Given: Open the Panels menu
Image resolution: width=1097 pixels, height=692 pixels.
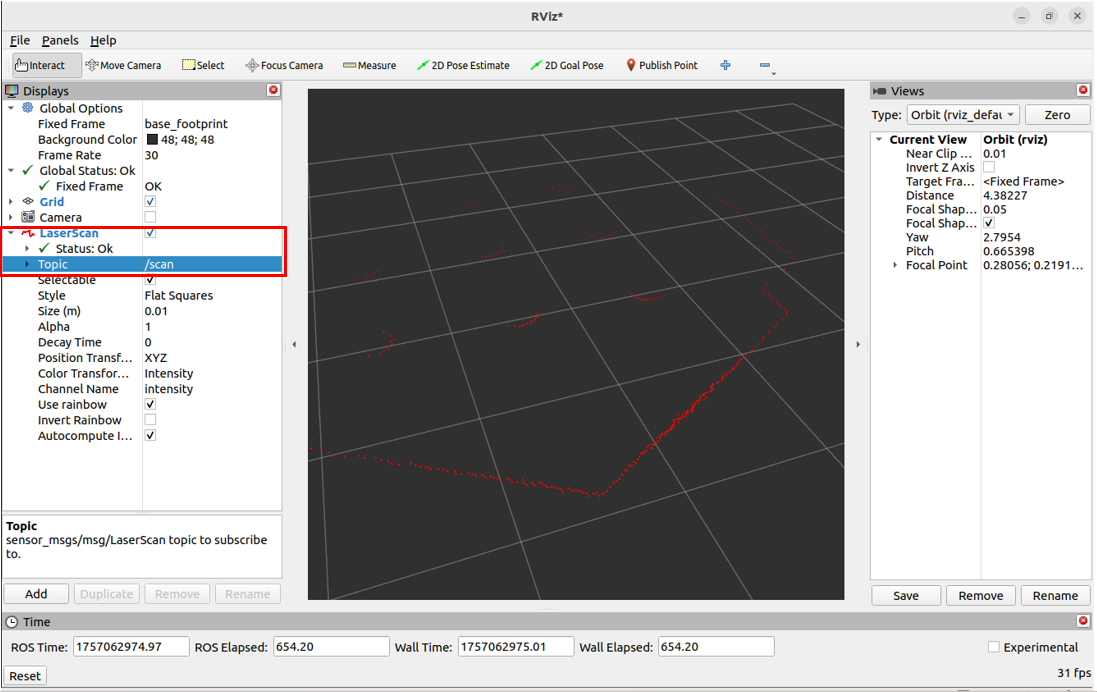Looking at the screenshot, I should click(x=60, y=40).
